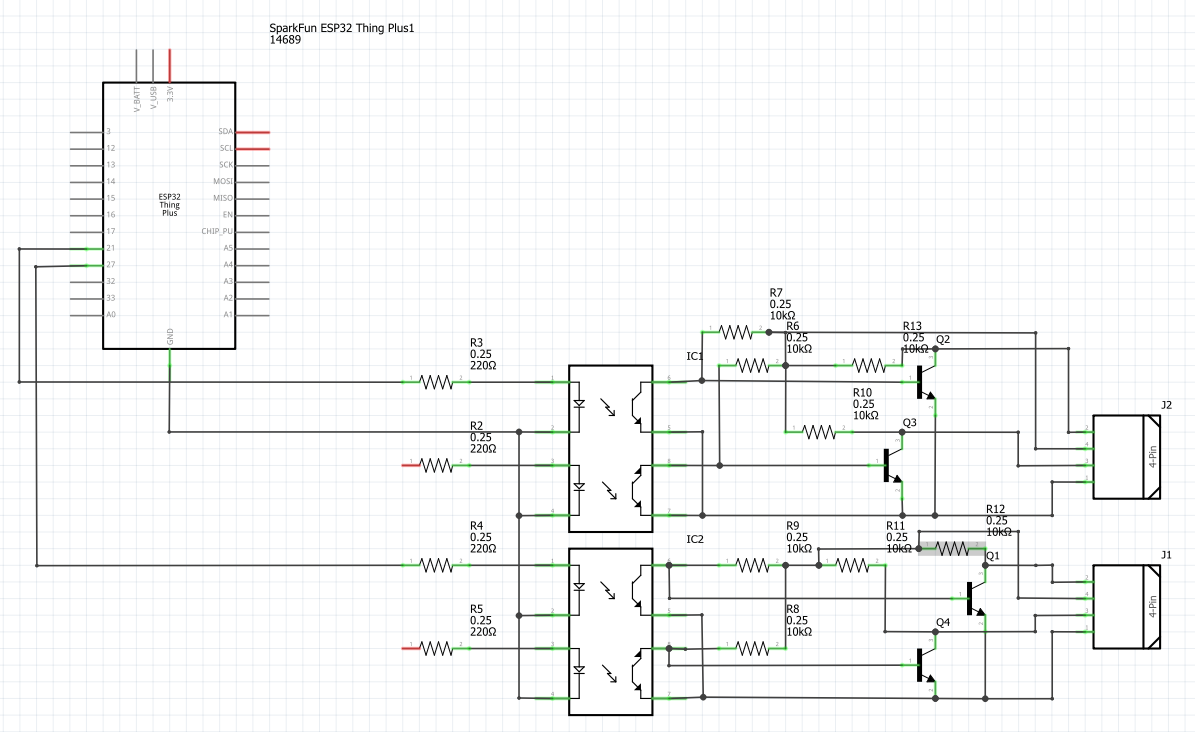Screen dimensions: 1195x732
Task: Click the 3.3V power pin on ESP32
Action: [x=170, y=66]
